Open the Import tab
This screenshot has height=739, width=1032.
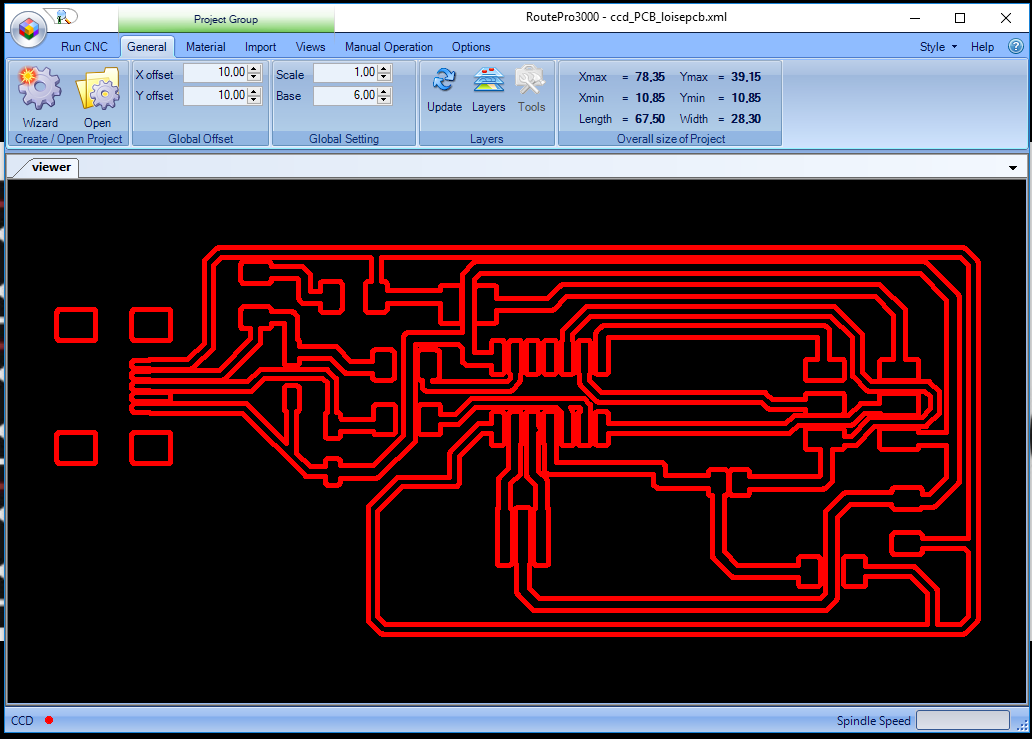click(x=261, y=47)
